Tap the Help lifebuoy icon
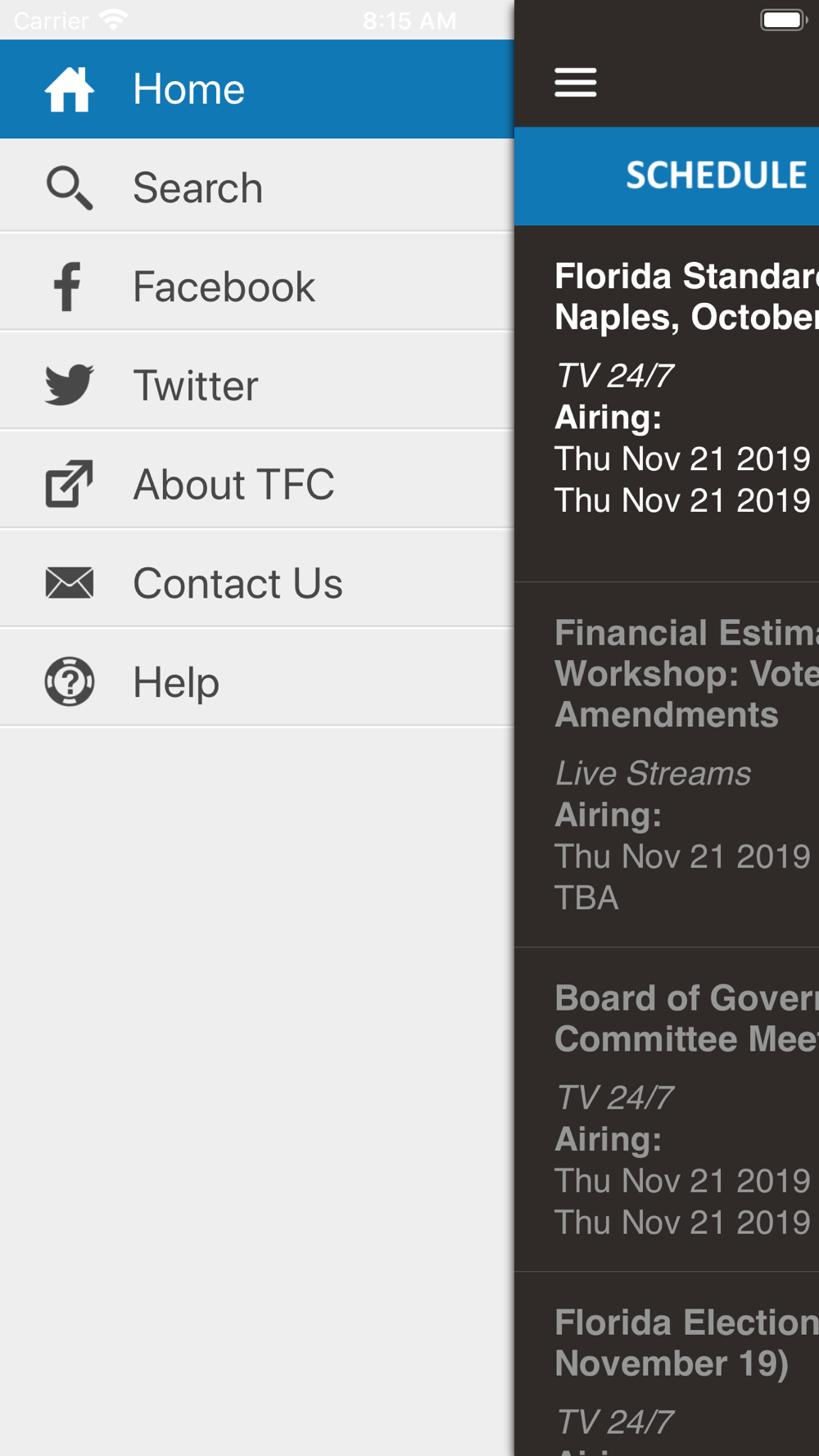This screenshot has width=819, height=1456. [x=70, y=681]
